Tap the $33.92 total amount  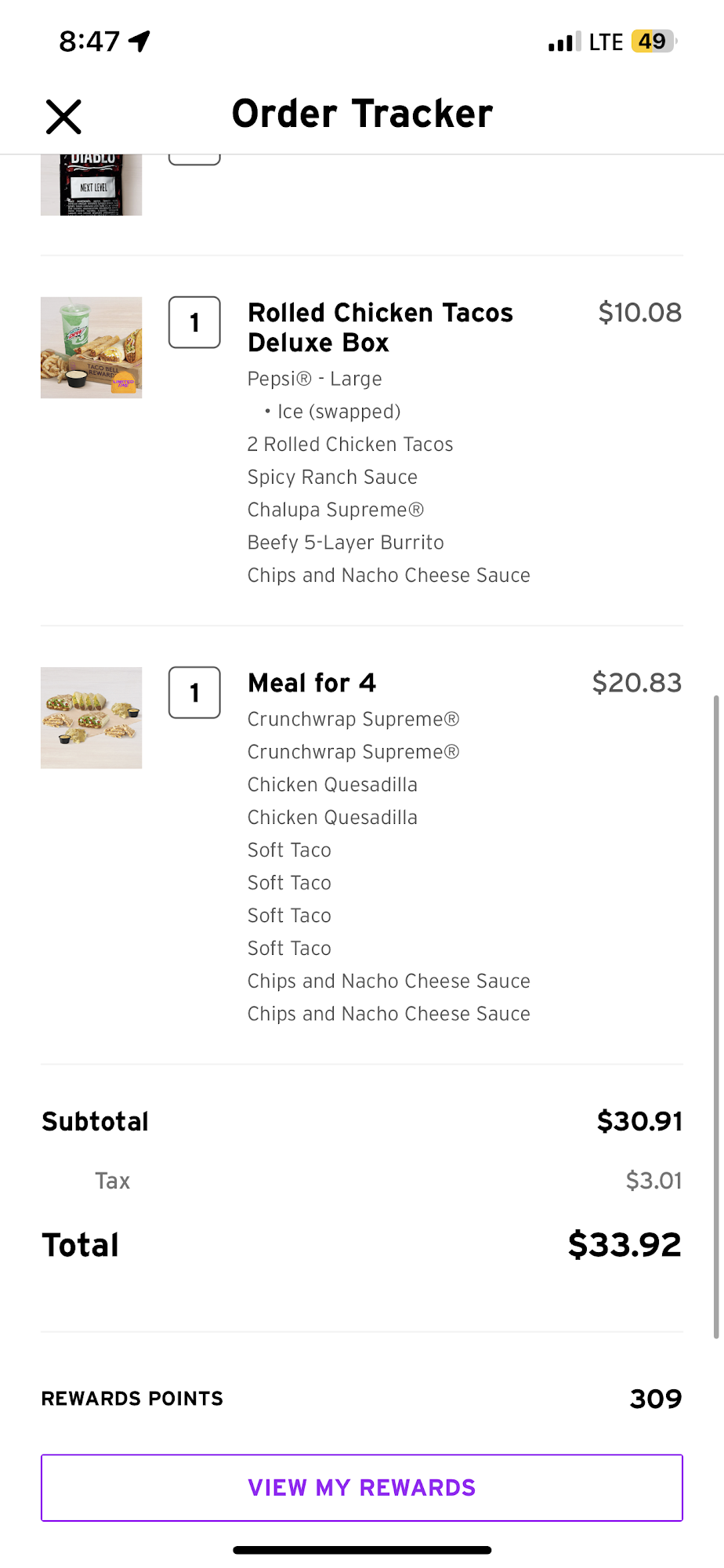pyautogui.click(x=624, y=1244)
